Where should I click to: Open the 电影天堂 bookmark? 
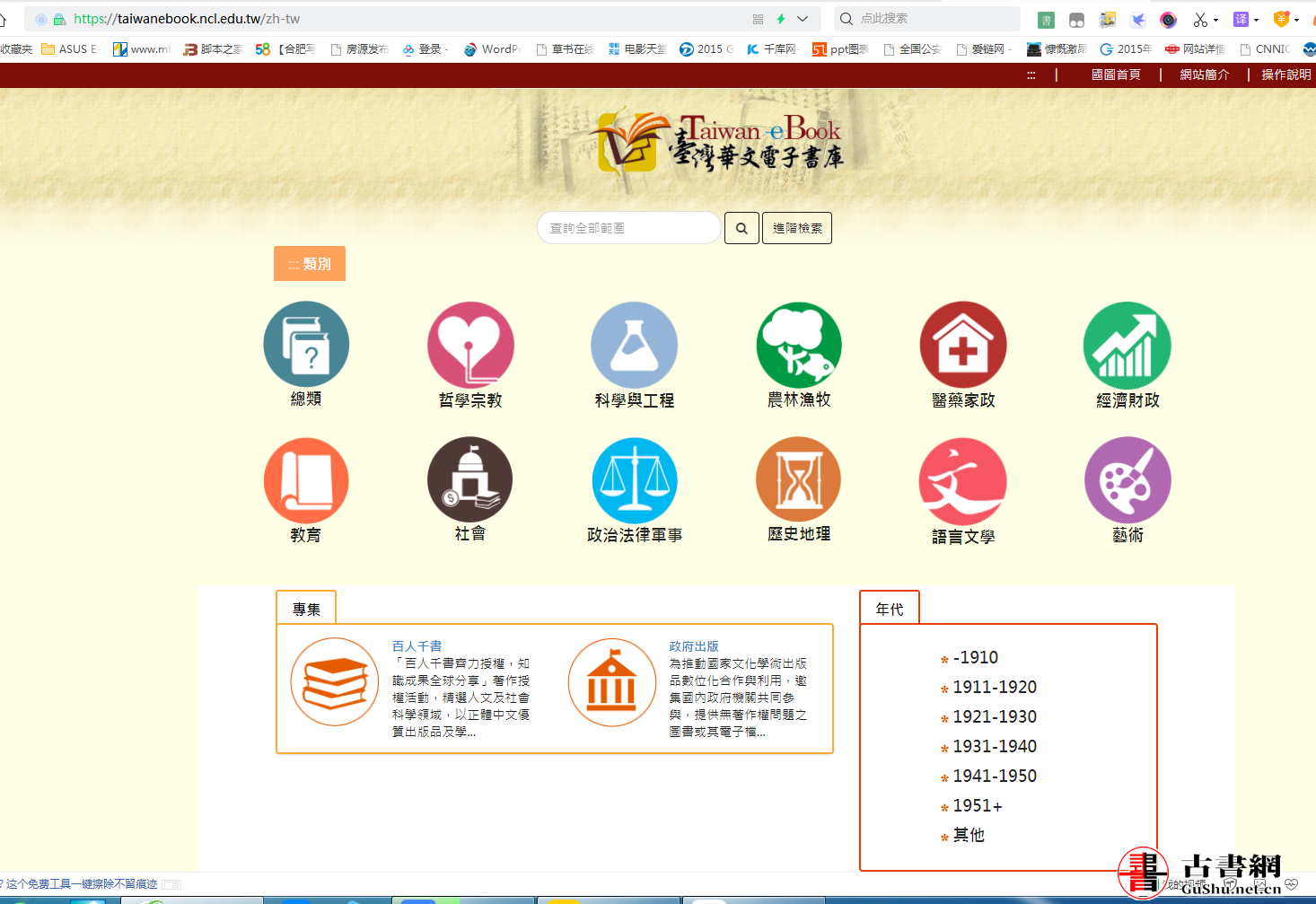pyautogui.click(x=637, y=49)
